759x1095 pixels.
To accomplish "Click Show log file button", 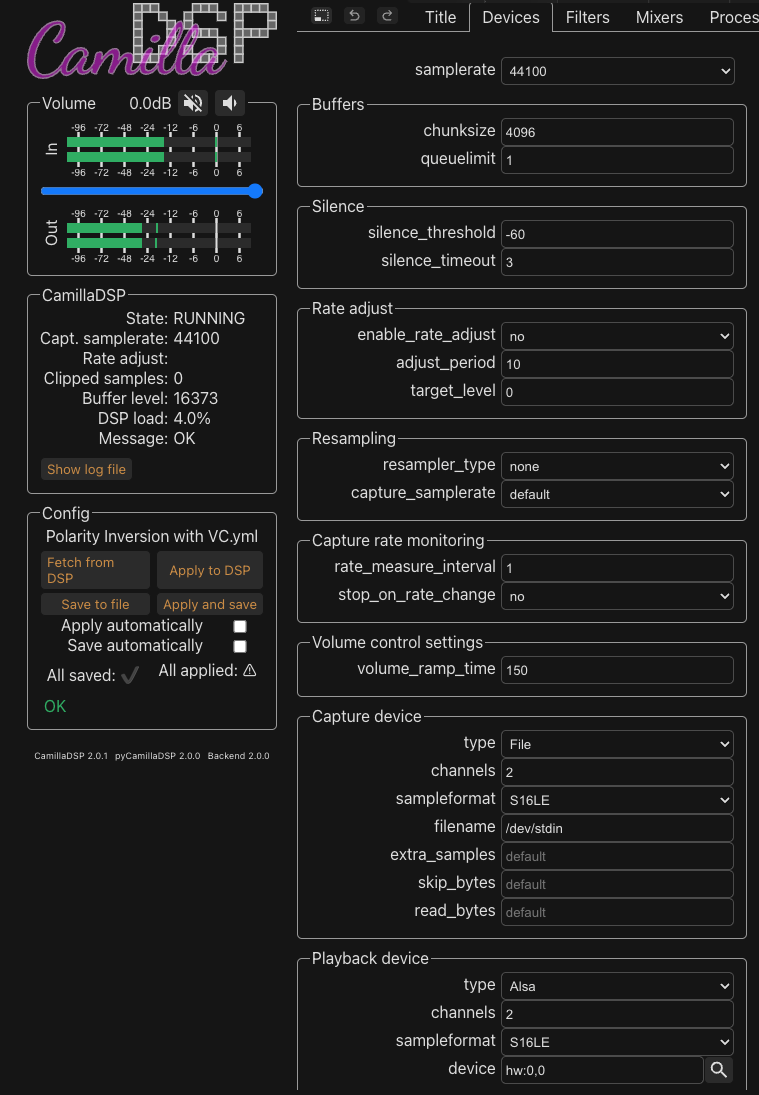I will point(87,469).
